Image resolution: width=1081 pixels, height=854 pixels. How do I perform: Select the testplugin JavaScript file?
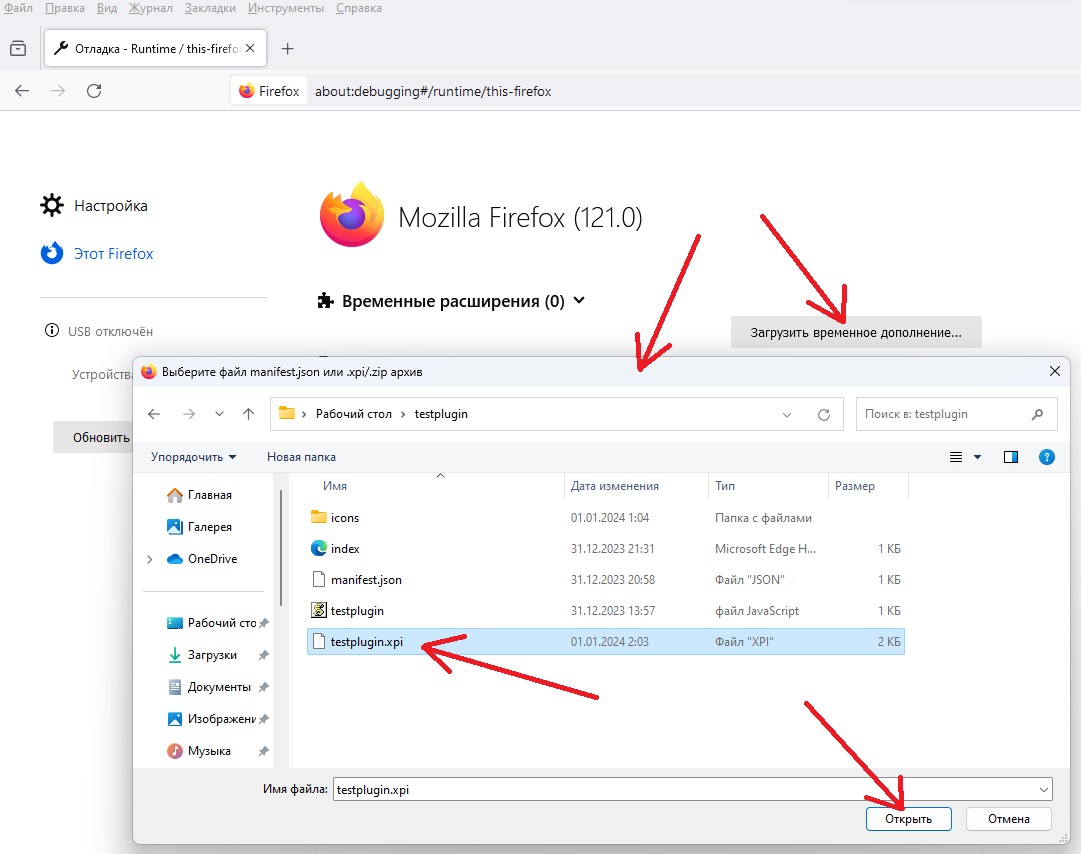(x=605, y=611)
